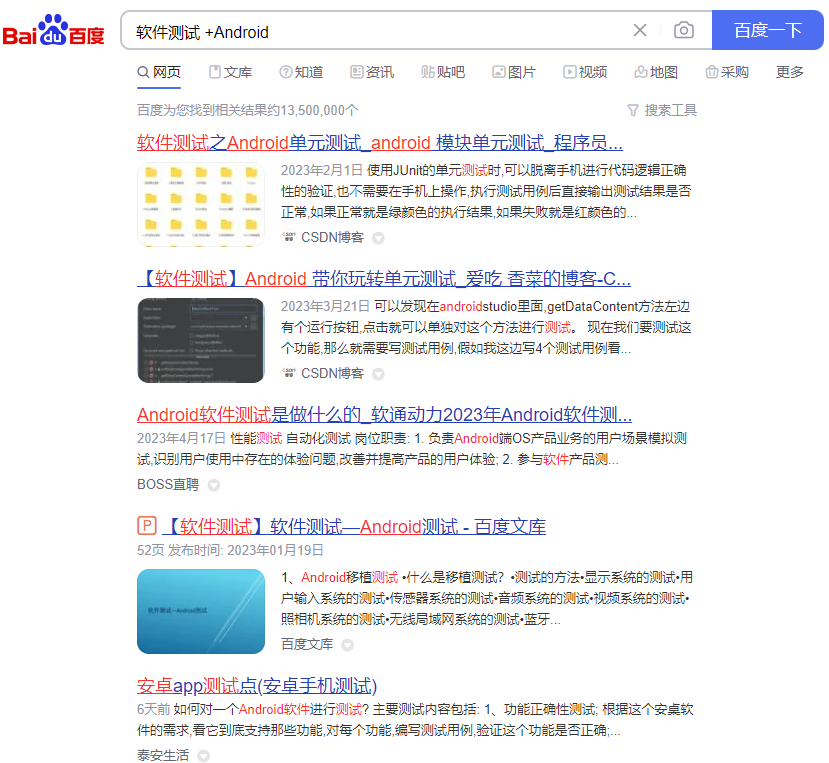The height and width of the screenshot is (763, 829).
Task: Click the 百度文库 source link
Action: coord(307,644)
